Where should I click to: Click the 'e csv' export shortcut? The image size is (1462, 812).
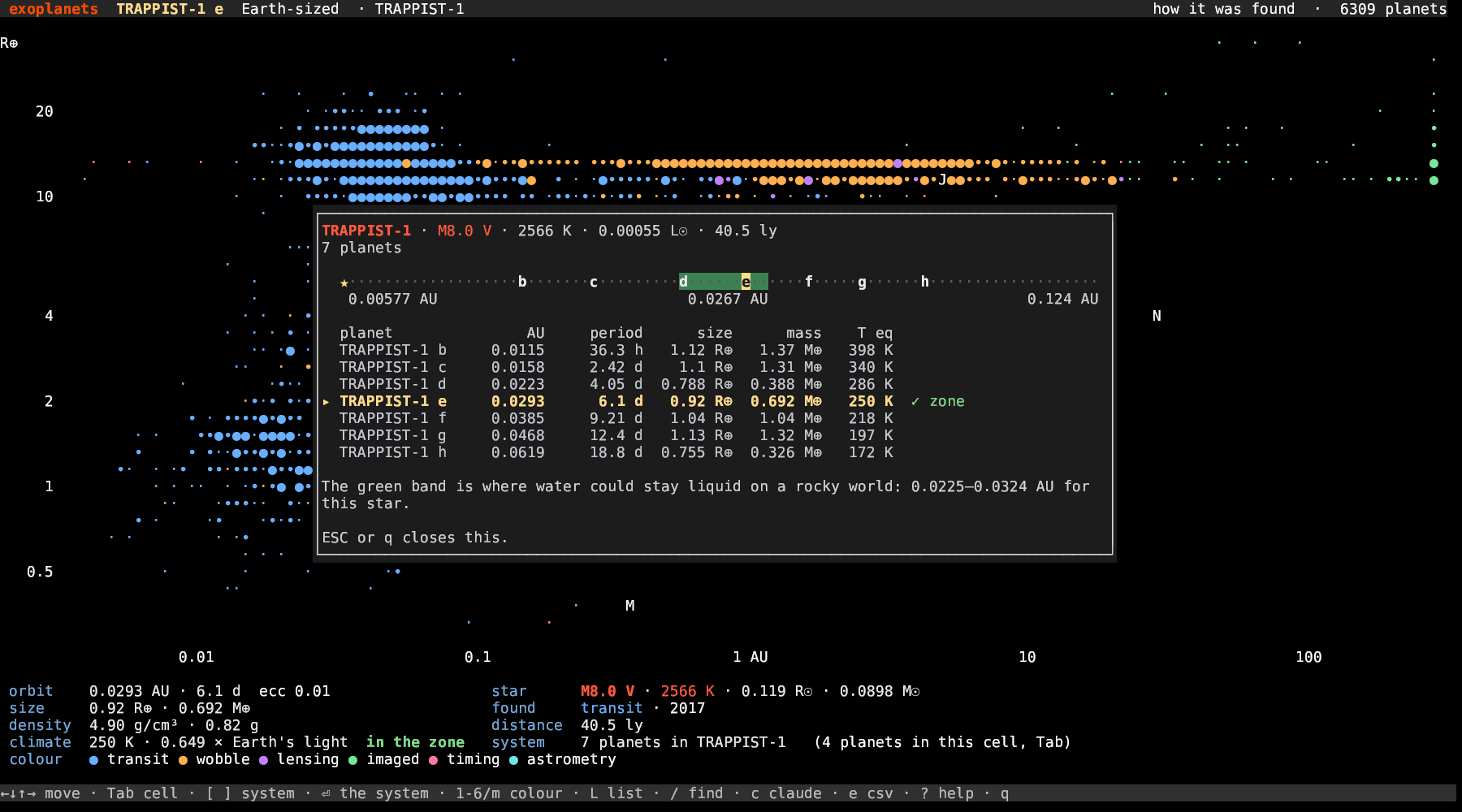(x=871, y=793)
